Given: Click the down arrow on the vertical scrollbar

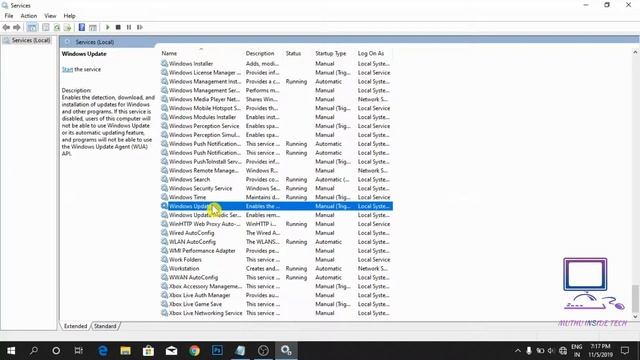Looking at the screenshot, I should tap(635, 317).
